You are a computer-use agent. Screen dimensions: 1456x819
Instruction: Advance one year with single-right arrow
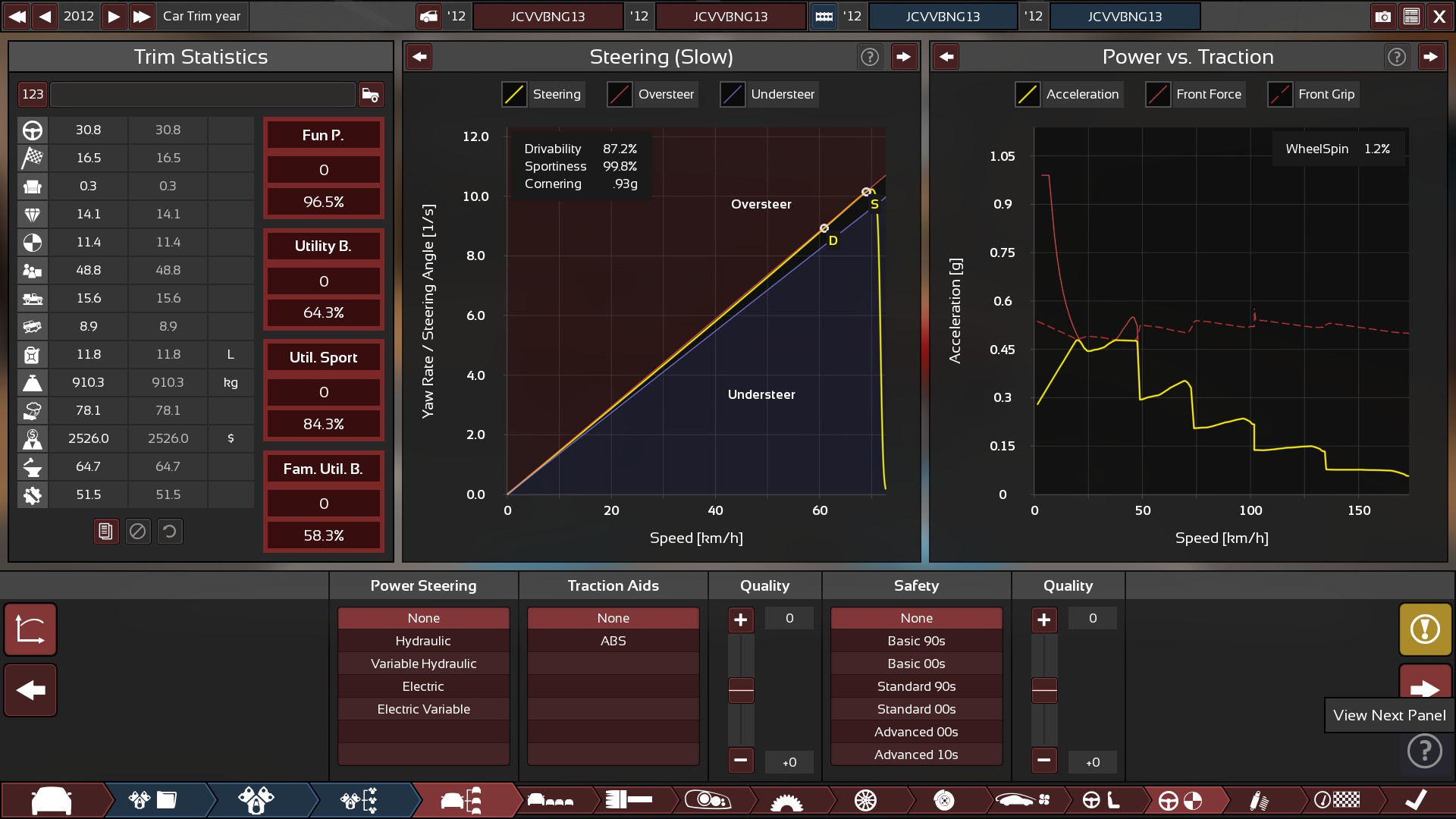pos(114,16)
